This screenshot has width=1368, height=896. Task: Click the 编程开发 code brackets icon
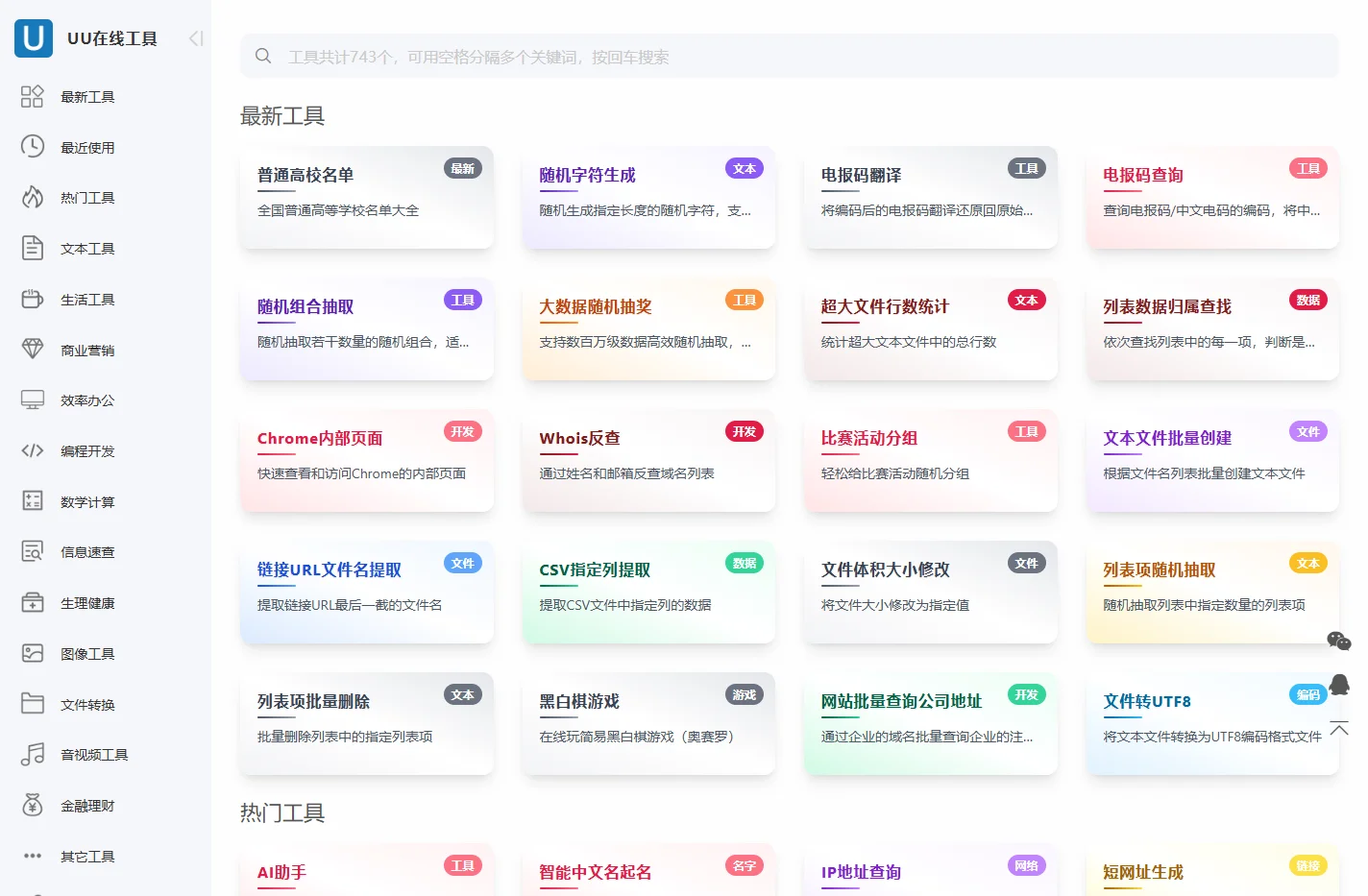(x=33, y=450)
